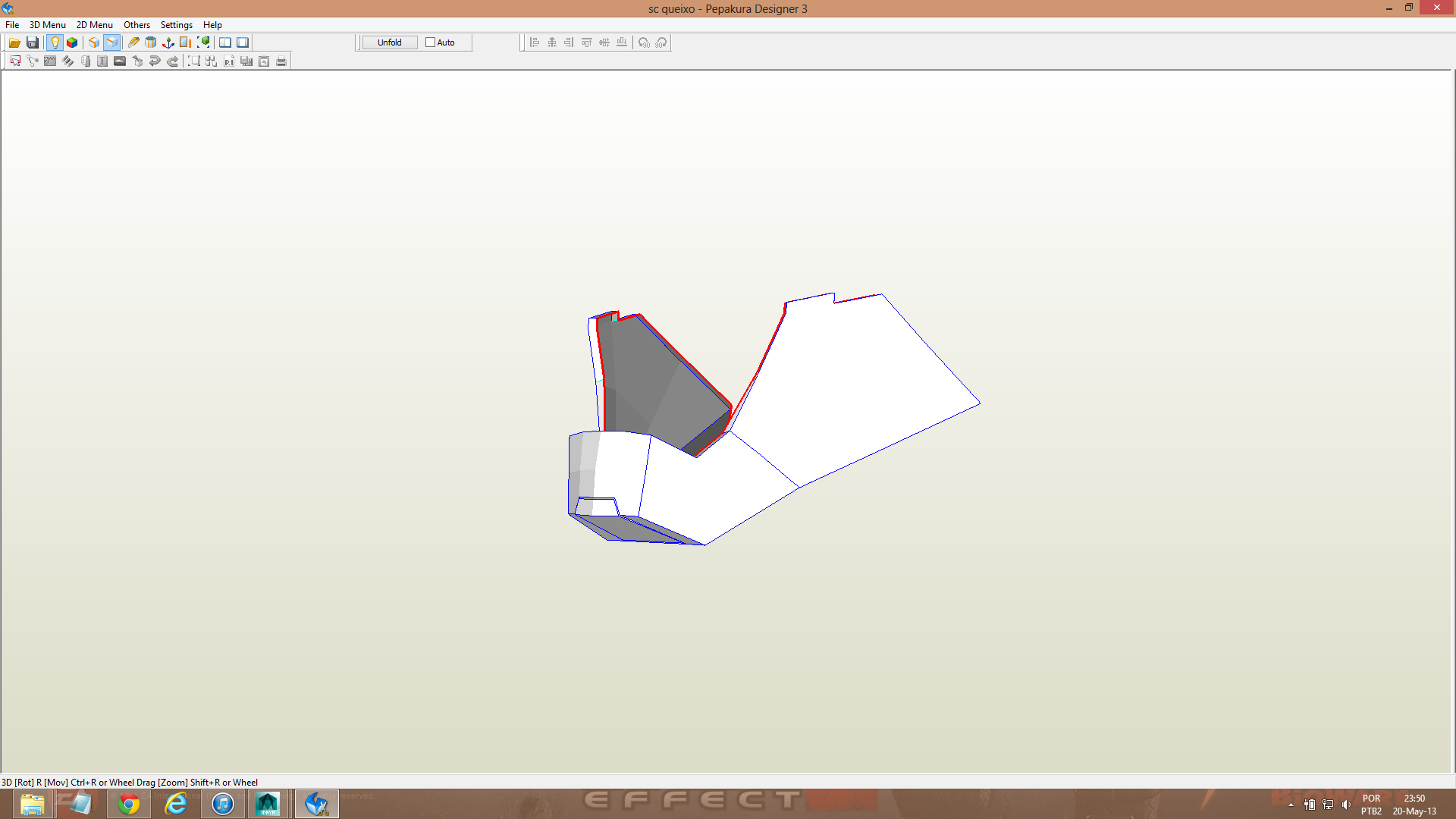Click the Unfold button
The image size is (1456, 819).
[390, 42]
